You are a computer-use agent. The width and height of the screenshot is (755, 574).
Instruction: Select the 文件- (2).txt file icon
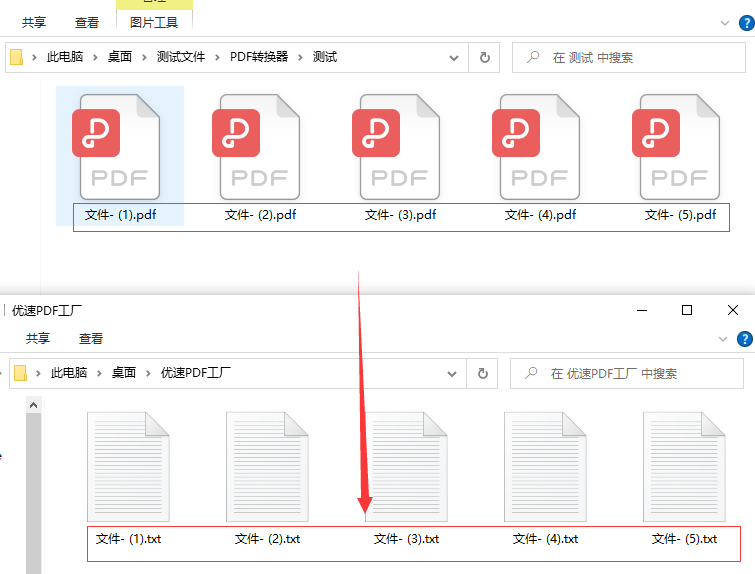click(267, 467)
